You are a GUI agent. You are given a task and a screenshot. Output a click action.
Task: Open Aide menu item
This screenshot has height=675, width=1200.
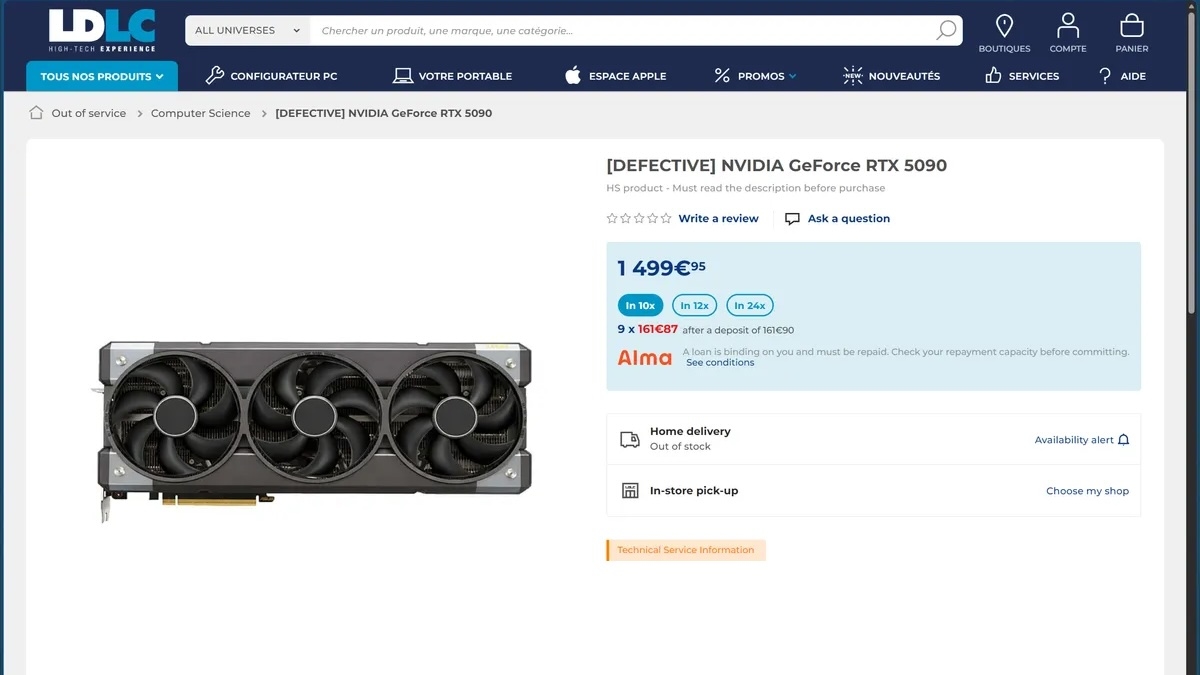click(x=1133, y=76)
